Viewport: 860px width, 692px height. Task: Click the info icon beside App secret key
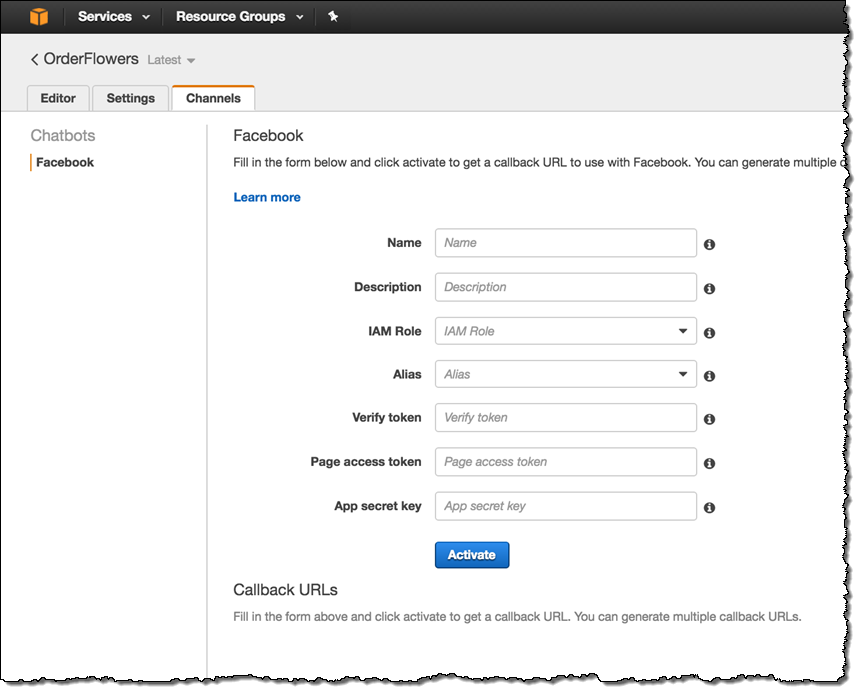[x=709, y=507]
